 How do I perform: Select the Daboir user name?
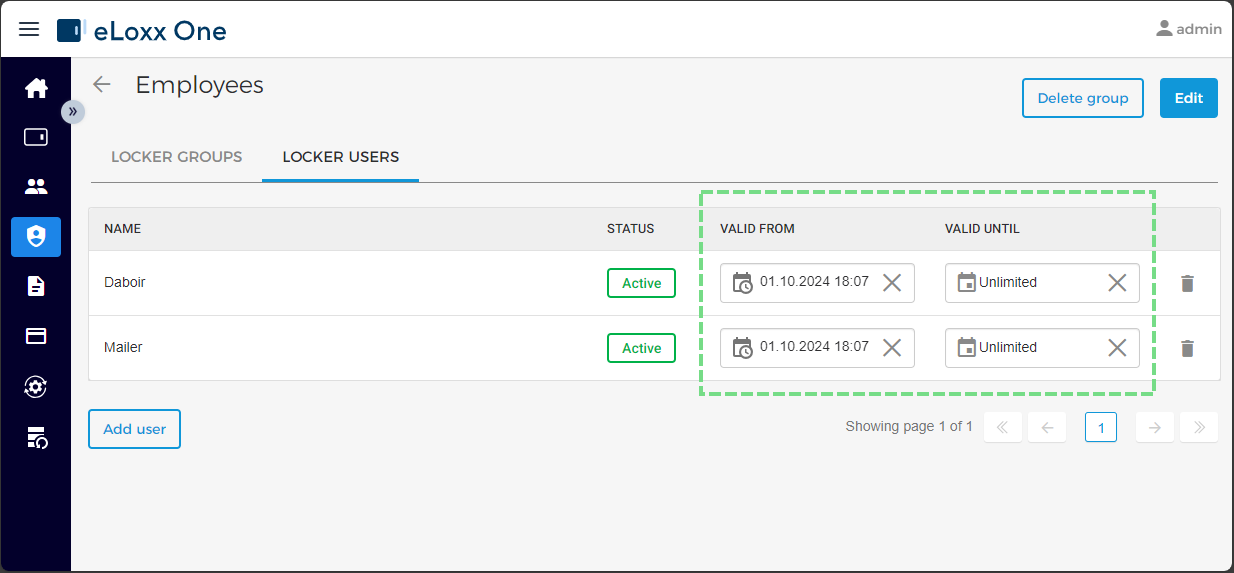point(125,283)
